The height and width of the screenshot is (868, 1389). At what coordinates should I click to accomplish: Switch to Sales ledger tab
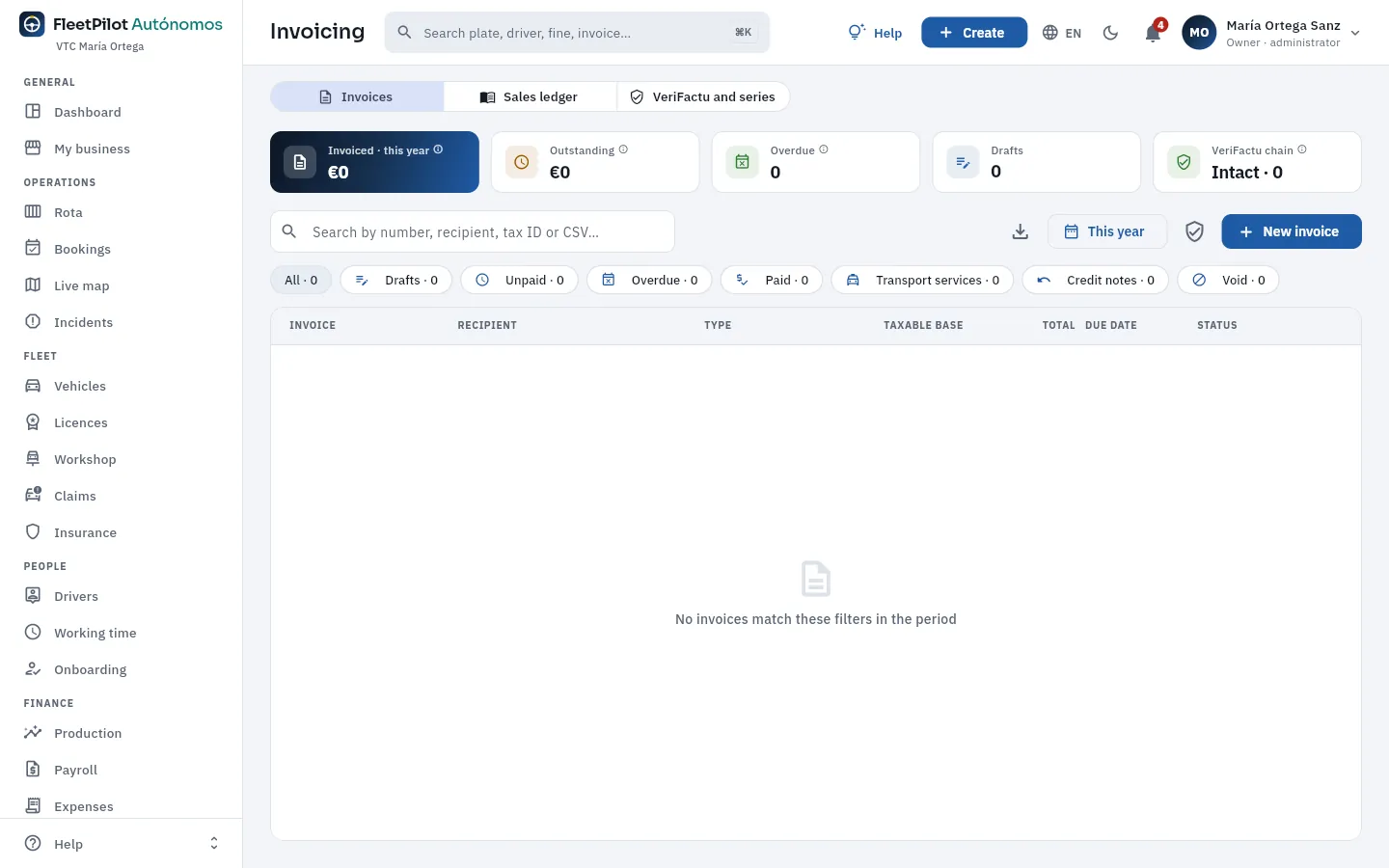530,96
